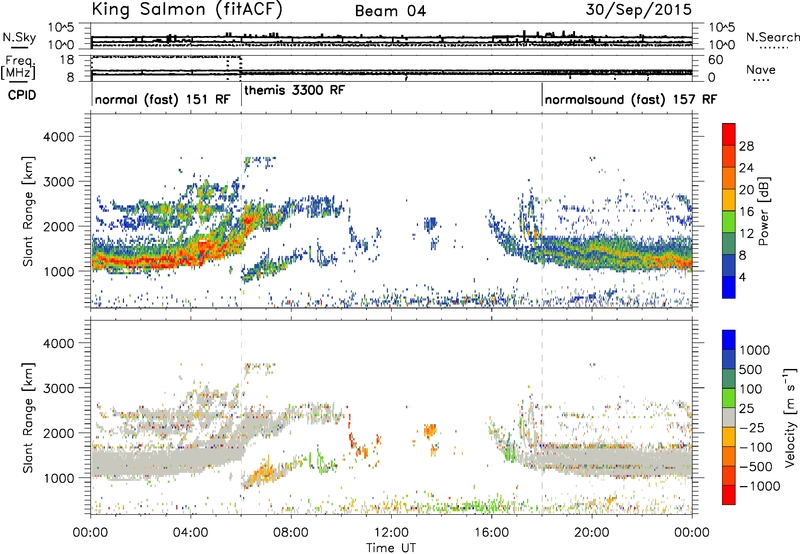Click the date '30/Sep/2015'
Viewport: 800px width, 554px height.
click(x=639, y=9)
